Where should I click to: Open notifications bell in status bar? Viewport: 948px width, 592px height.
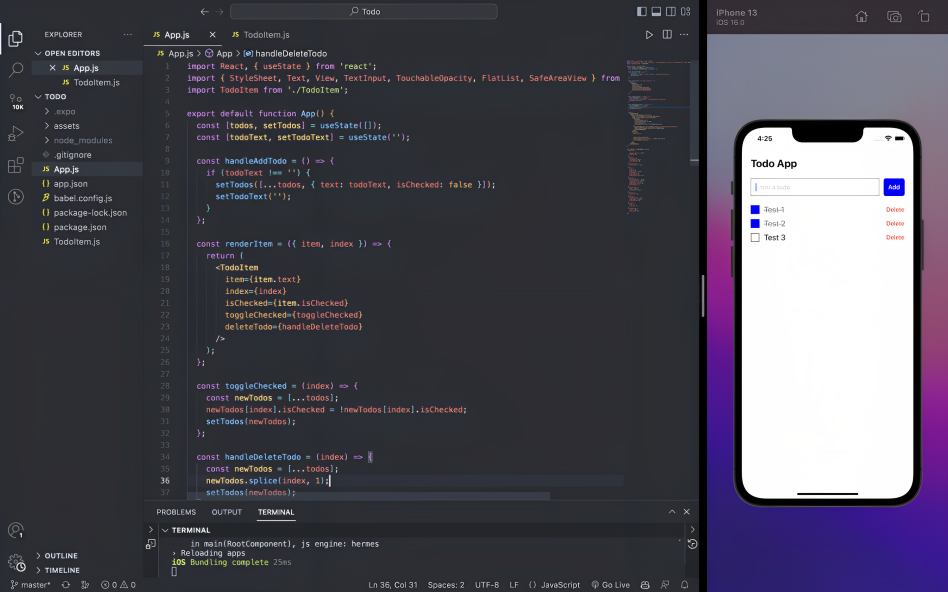(x=684, y=585)
